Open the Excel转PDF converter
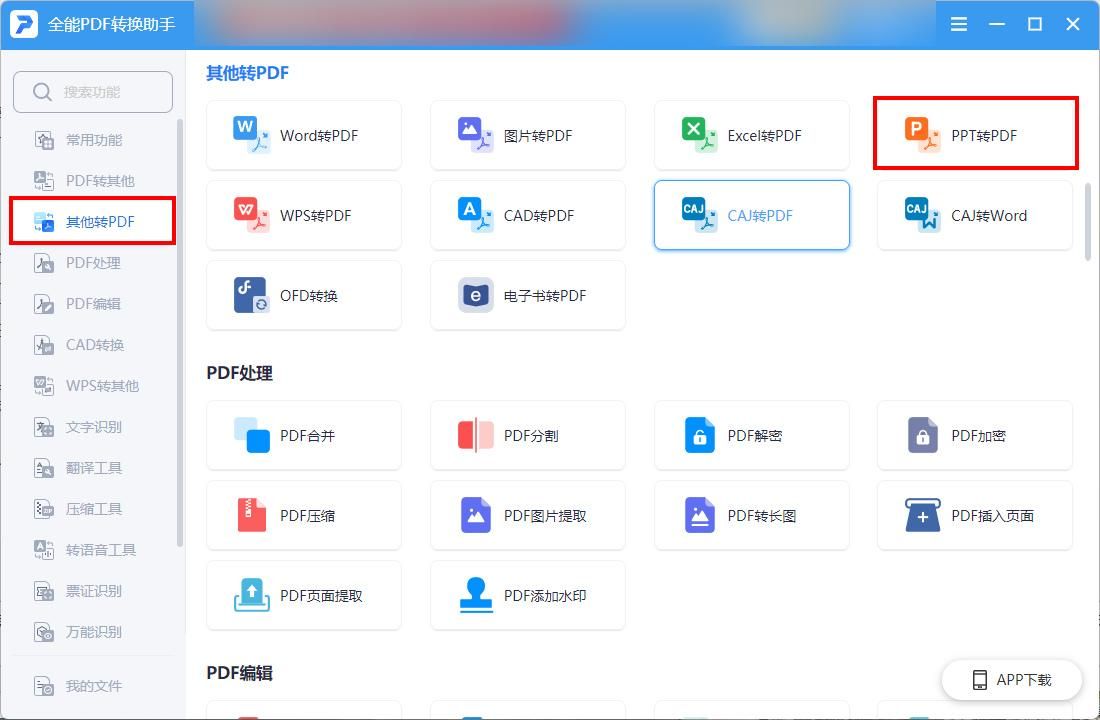 (751, 135)
